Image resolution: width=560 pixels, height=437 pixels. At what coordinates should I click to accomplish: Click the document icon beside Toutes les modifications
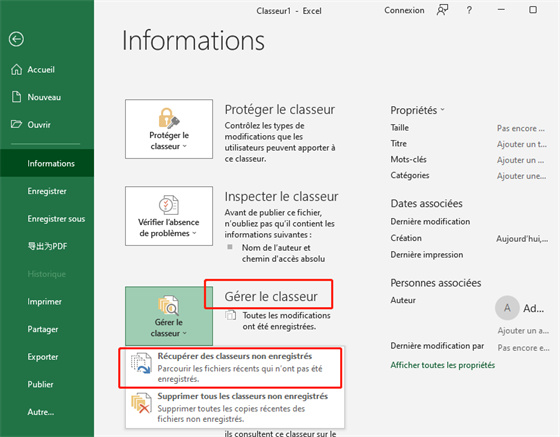pyautogui.click(x=231, y=315)
